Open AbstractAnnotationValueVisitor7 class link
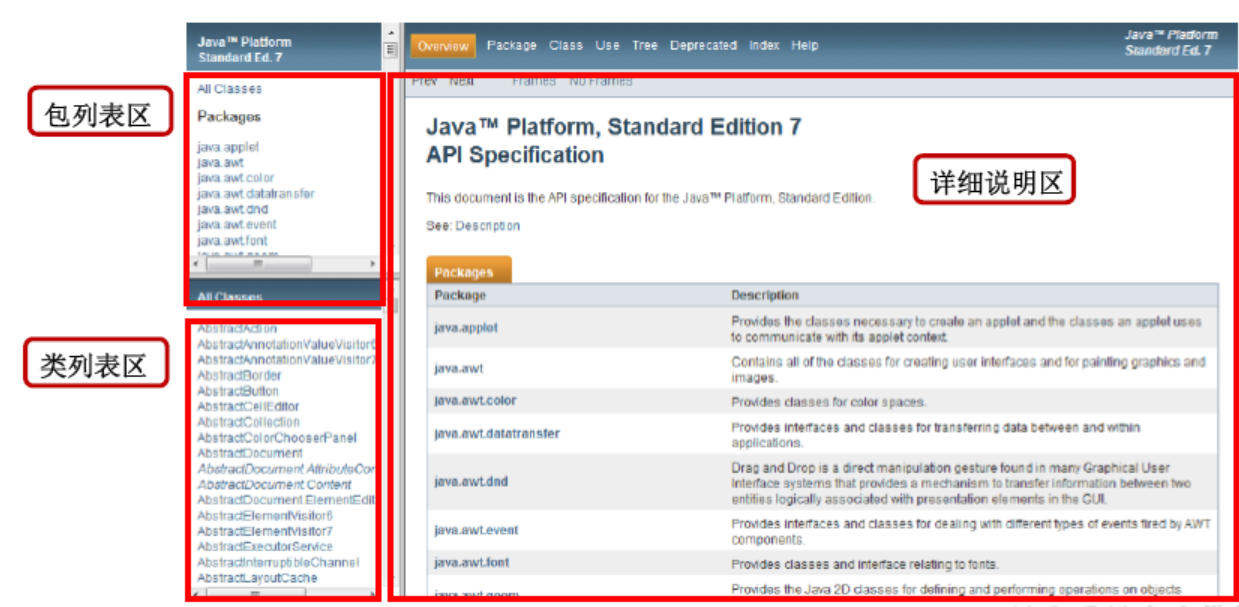 tap(286, 360)
